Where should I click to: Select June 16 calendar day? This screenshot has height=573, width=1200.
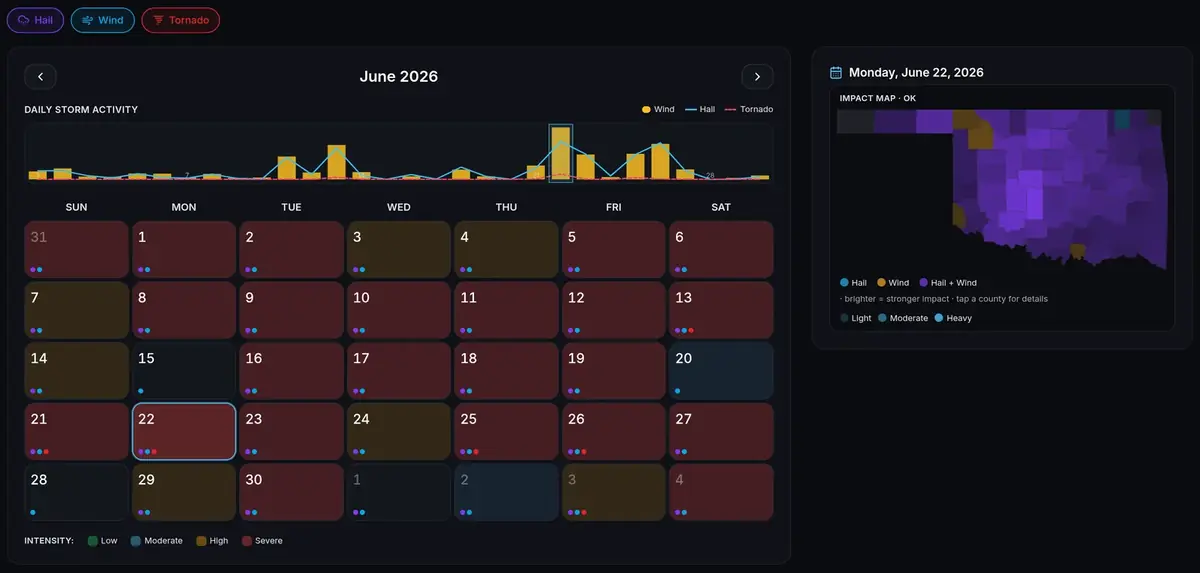pyautogui.click(x=292, y=370)
